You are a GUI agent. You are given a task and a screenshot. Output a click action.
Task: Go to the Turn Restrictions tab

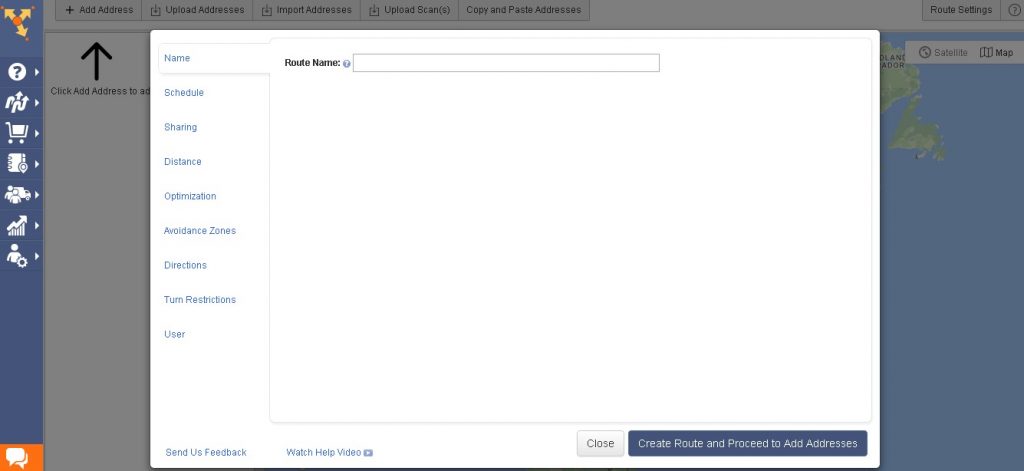pos(200,300)
